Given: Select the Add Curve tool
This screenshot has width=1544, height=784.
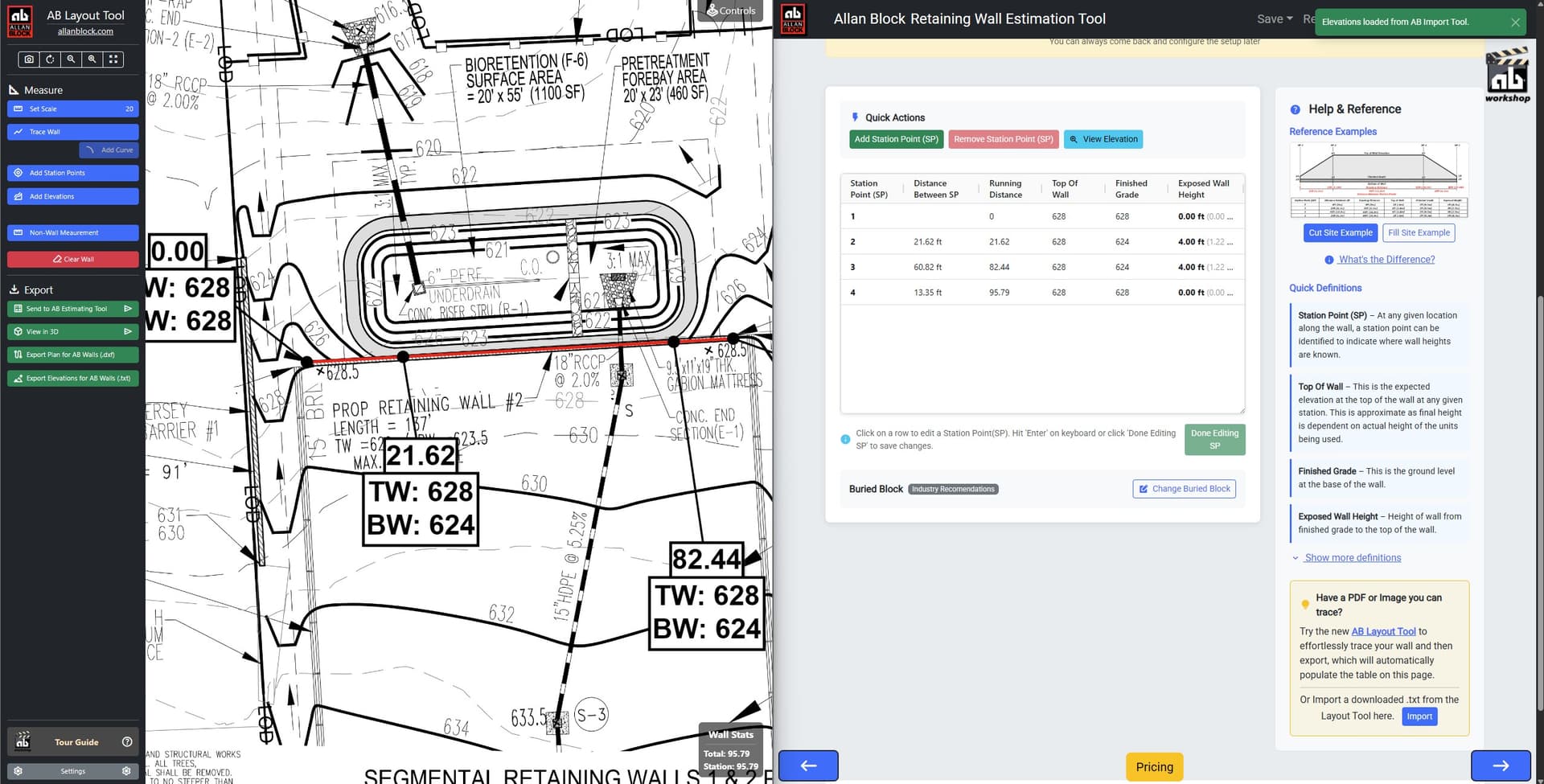Looking at the screenshot, I should (x=109, y=150).
